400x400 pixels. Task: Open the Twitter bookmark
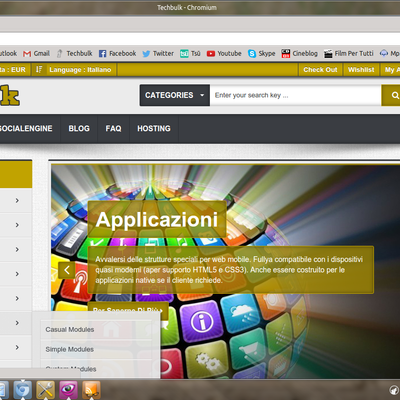158,53
